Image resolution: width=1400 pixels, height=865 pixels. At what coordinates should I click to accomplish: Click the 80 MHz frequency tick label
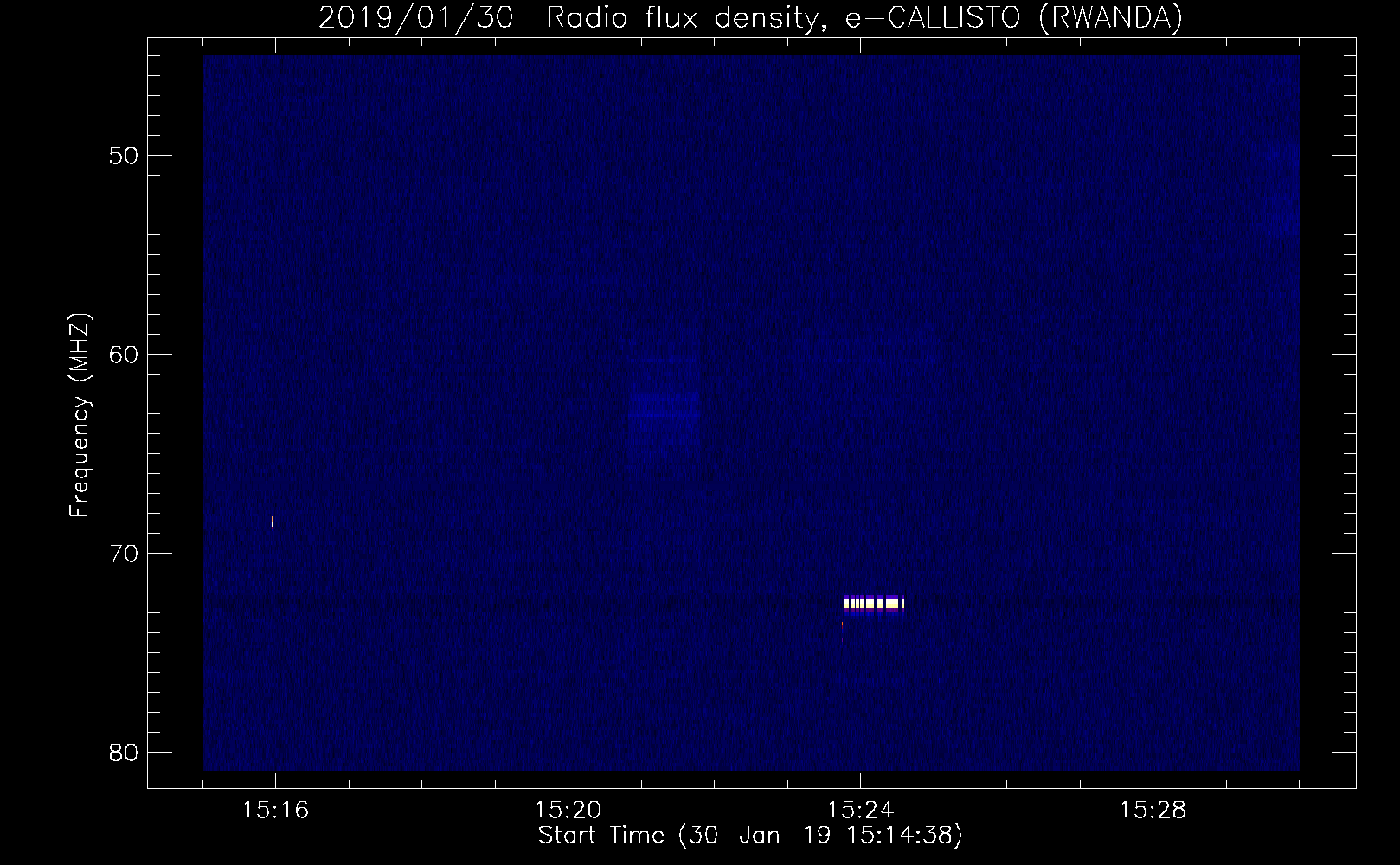[124, 753]
